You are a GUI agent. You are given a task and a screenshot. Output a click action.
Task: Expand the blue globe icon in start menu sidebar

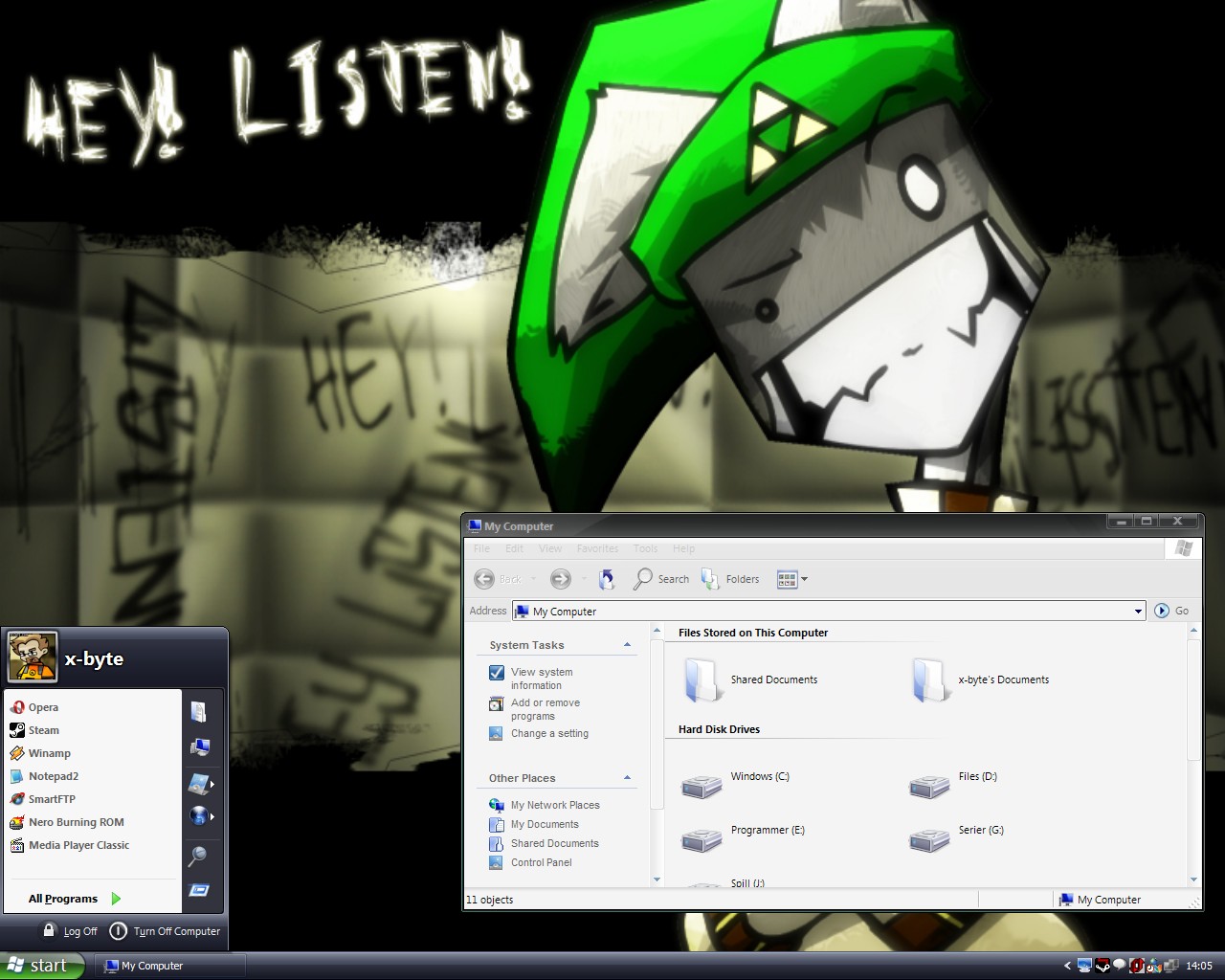pyautogui.click(x=200, y=816)
